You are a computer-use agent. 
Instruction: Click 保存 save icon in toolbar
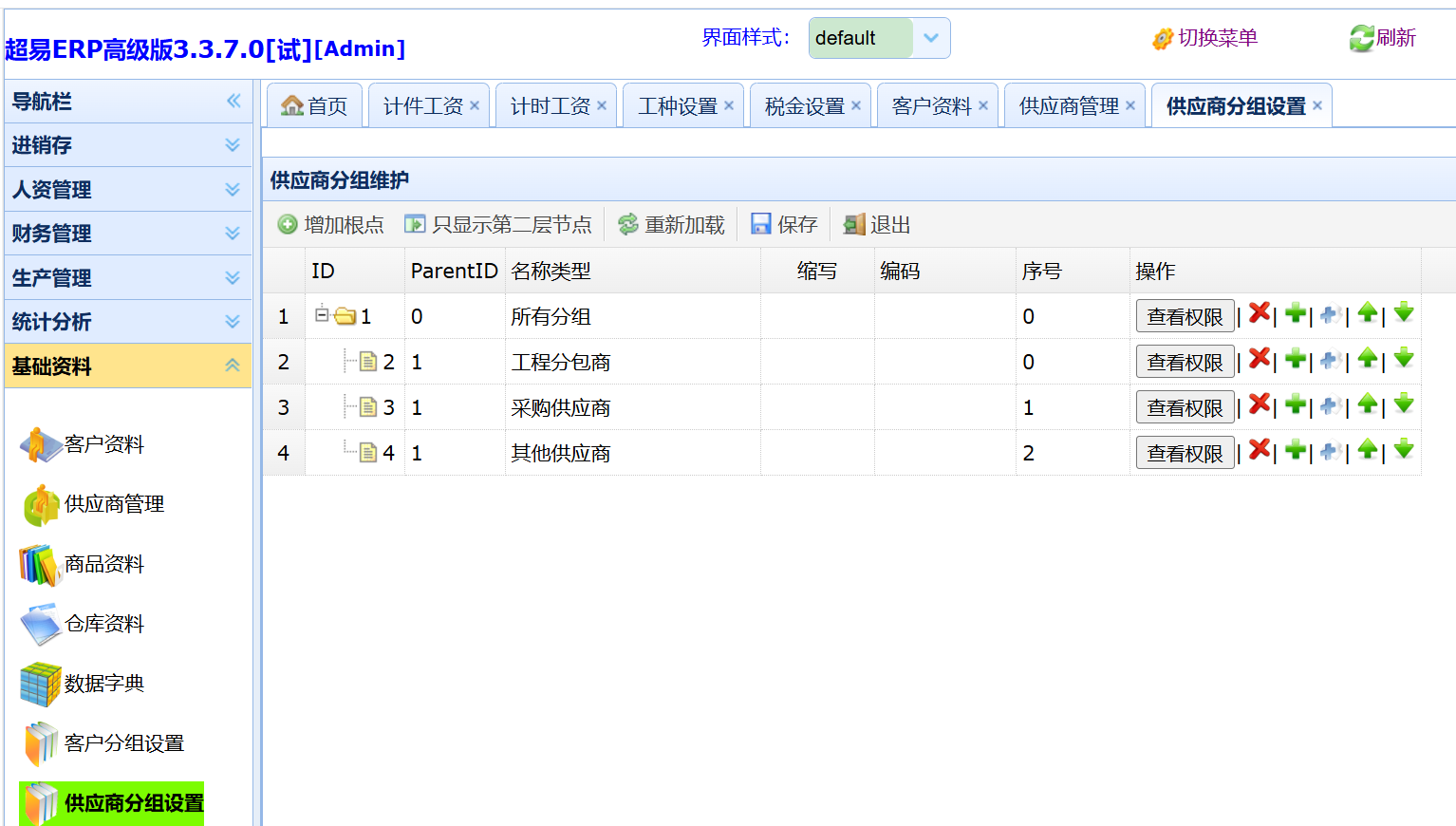point(761,224)
